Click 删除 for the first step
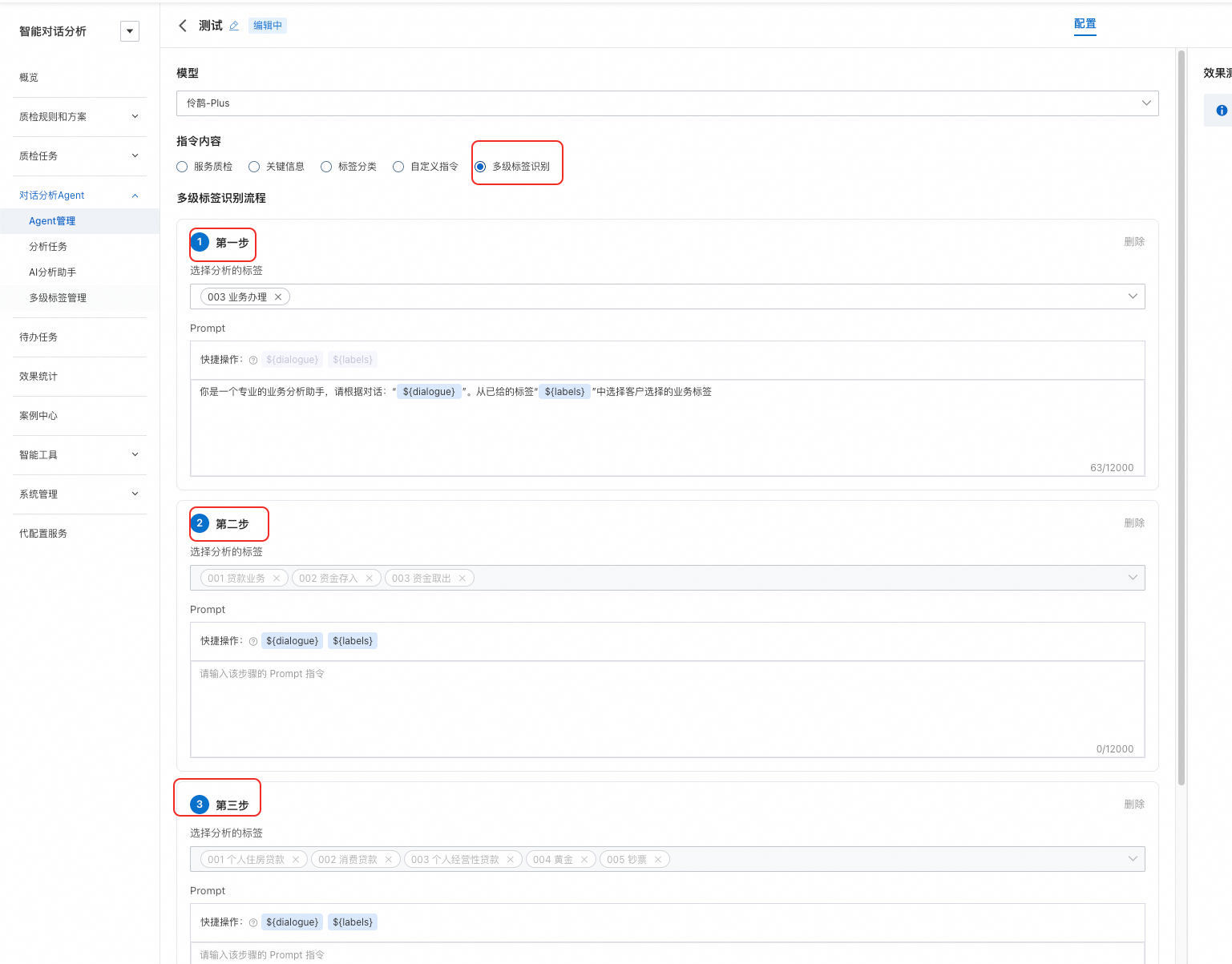 [x=1134, y=241]
